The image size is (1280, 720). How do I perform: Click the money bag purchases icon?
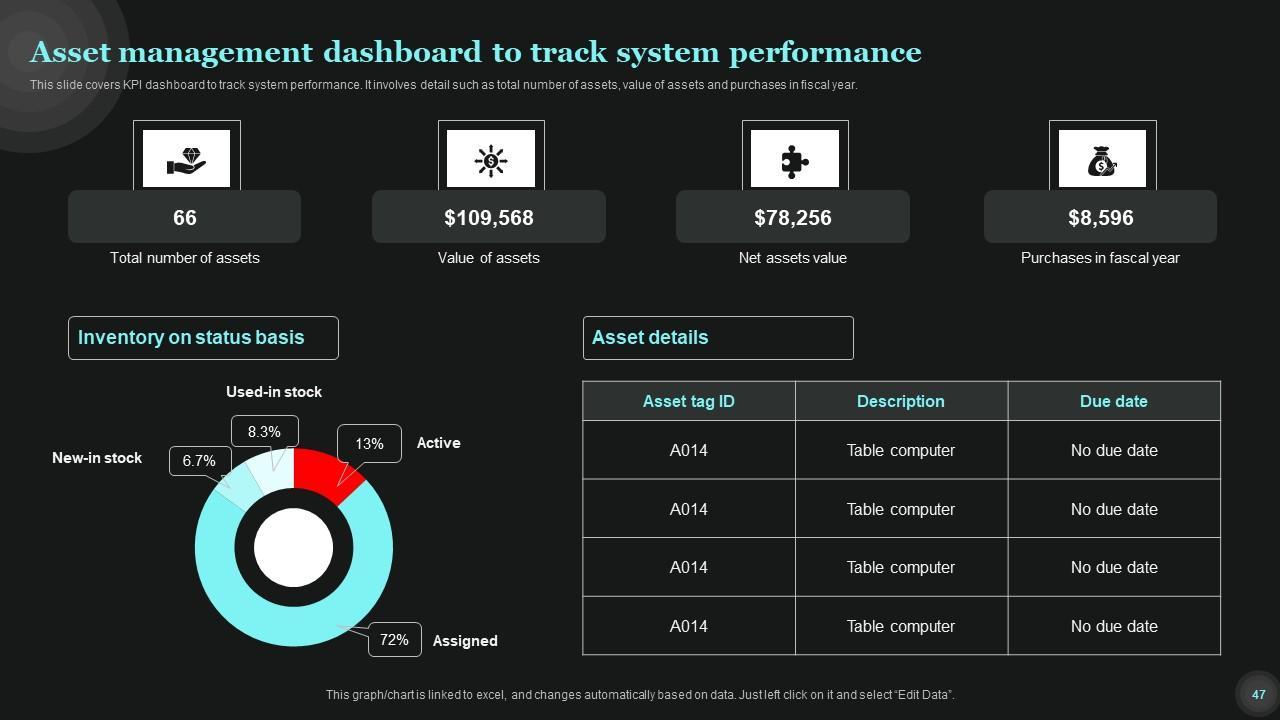pos(1102,159)
